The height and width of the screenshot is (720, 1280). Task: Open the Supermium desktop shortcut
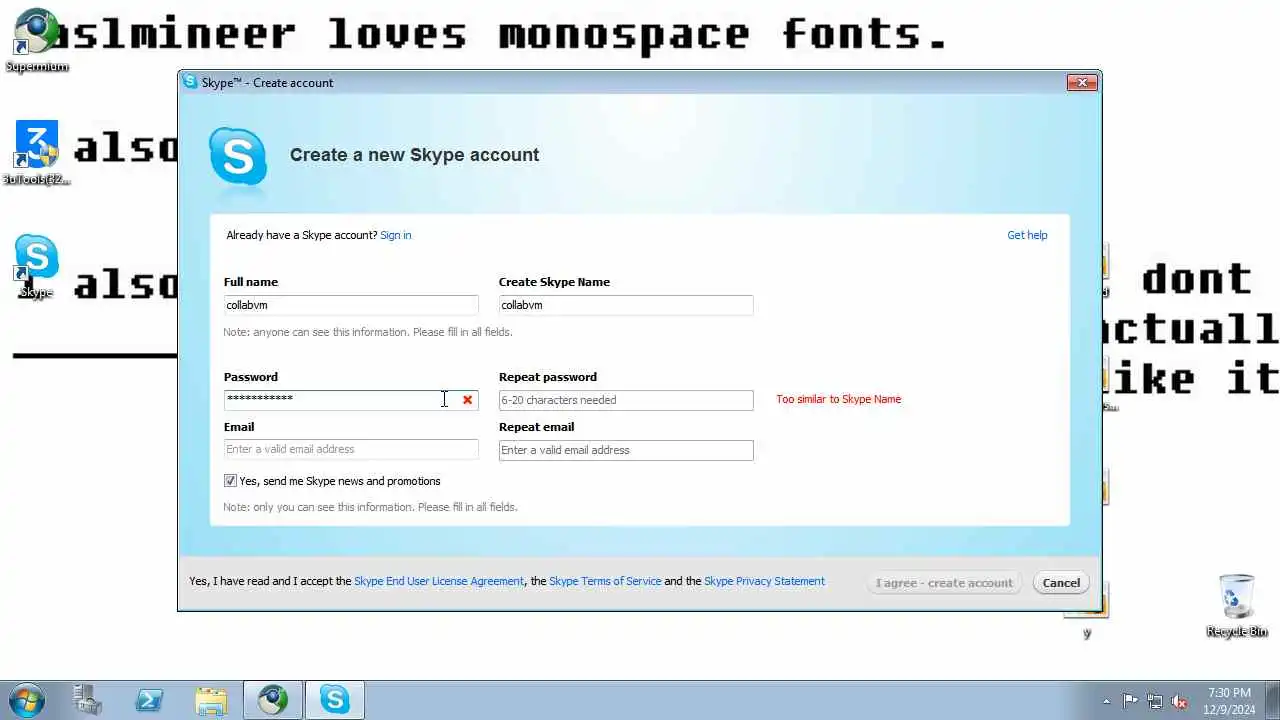[x=37, y=41]
